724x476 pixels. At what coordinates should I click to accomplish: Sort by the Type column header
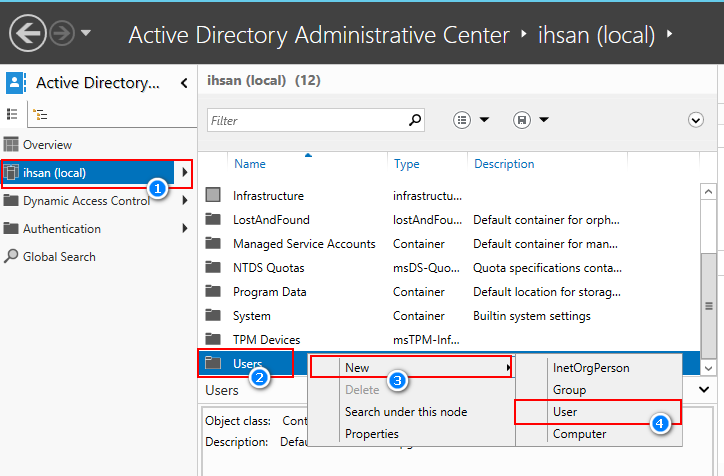point(406,164)
